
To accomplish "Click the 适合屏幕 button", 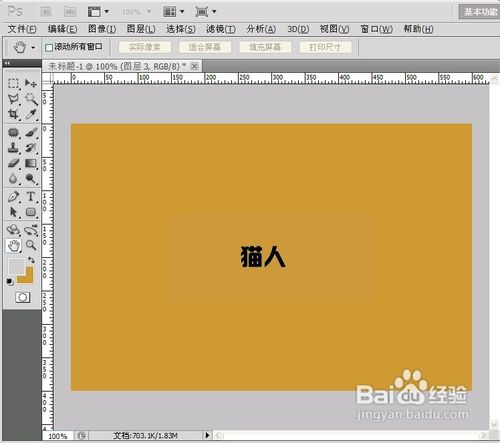I will [x=205, y=47].
